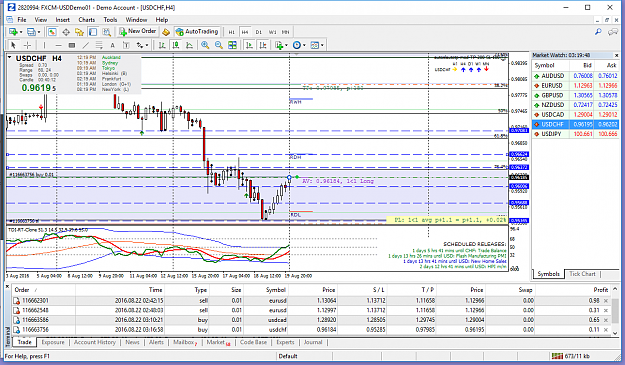Image resolution: width=625 pixels, height=365 pixels.
Task: Expand the indicators dropdown arrow
Action: point(286,45)
